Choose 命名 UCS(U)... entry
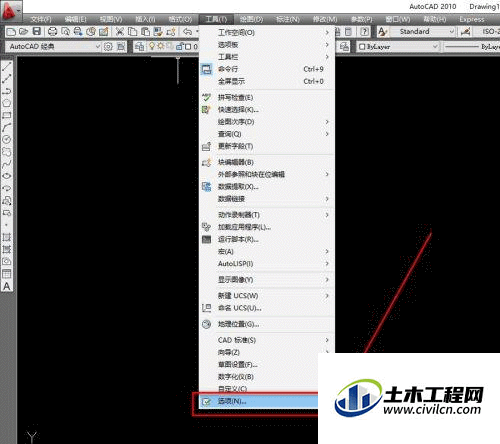This screenshot has width=500, height=444. tap(267, 308)
